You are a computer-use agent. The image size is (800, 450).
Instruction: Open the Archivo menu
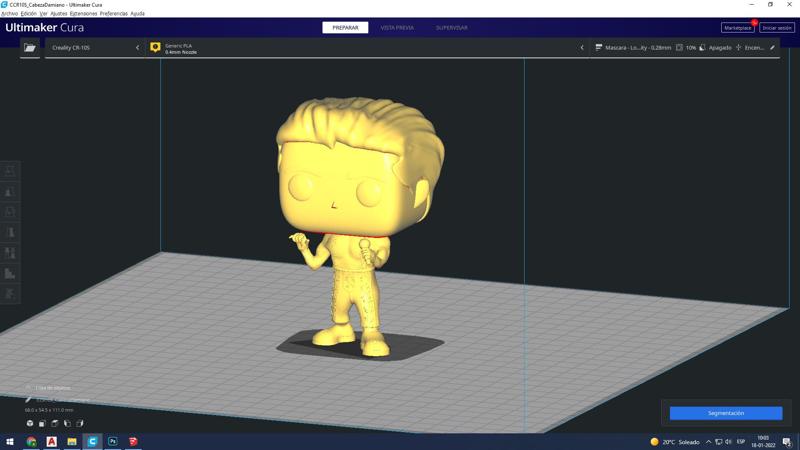(x=9, y=14)
